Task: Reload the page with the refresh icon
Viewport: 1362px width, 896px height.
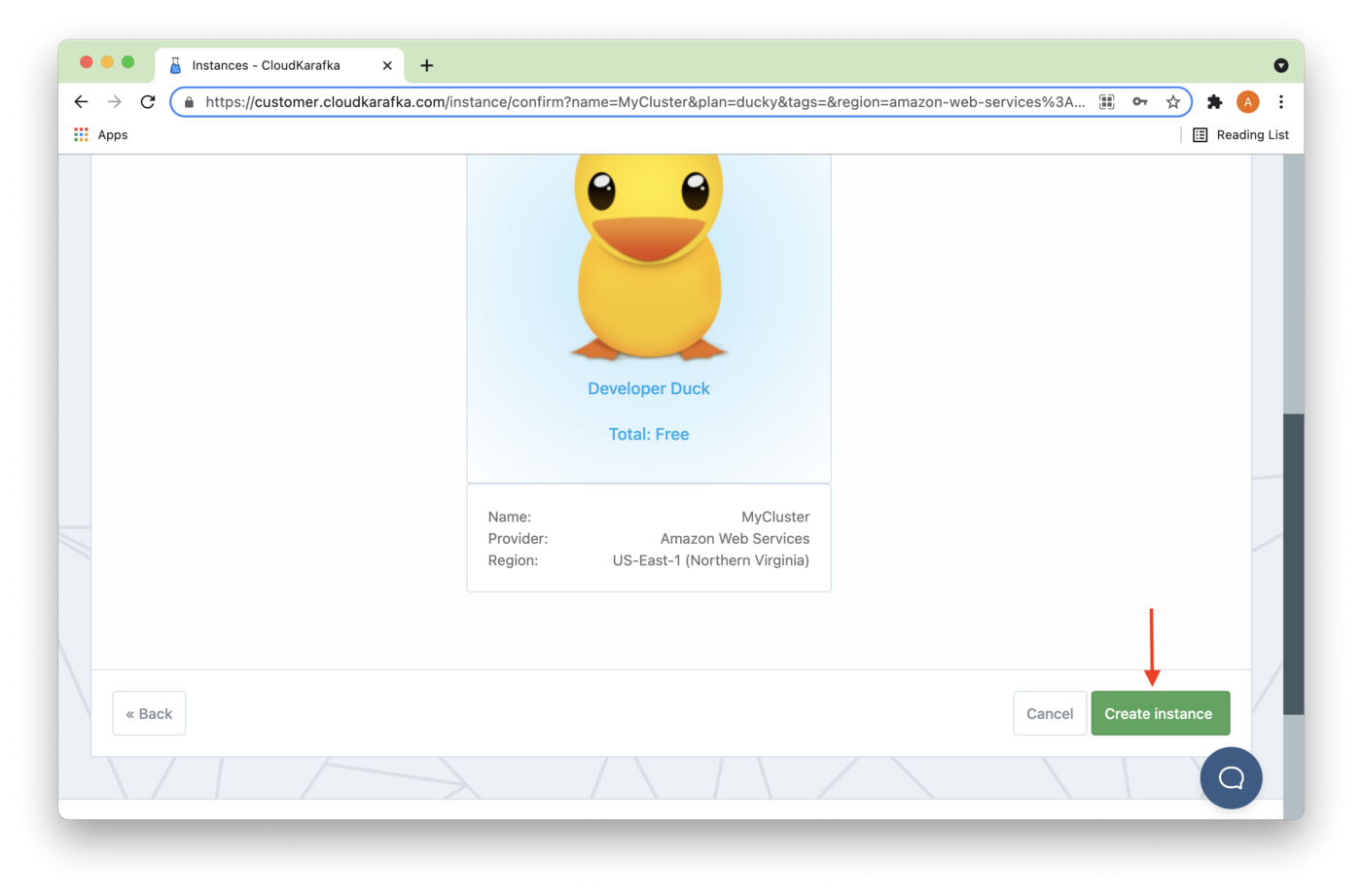Action: click(x=148, y=101)
